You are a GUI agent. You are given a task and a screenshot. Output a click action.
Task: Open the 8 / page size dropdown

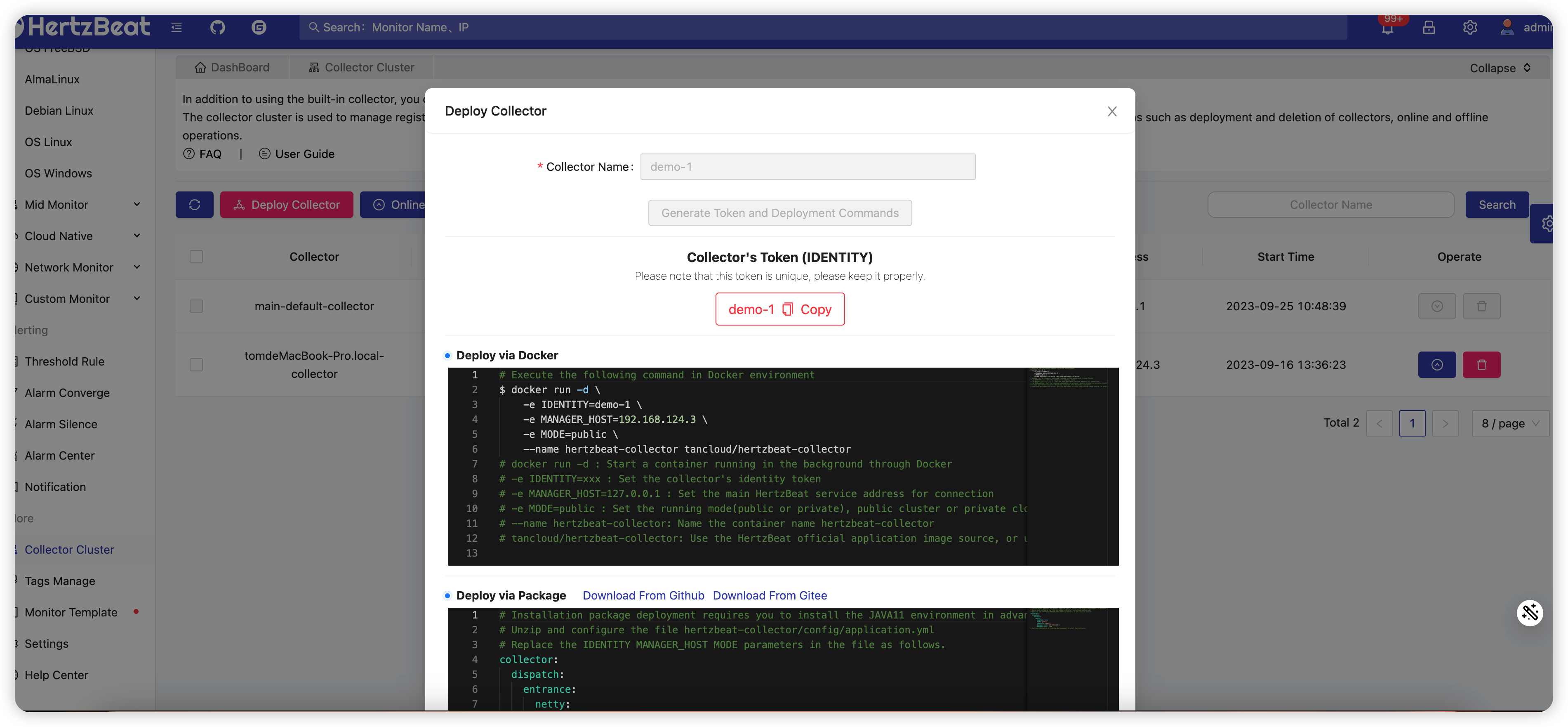(x=1510, y=423)
